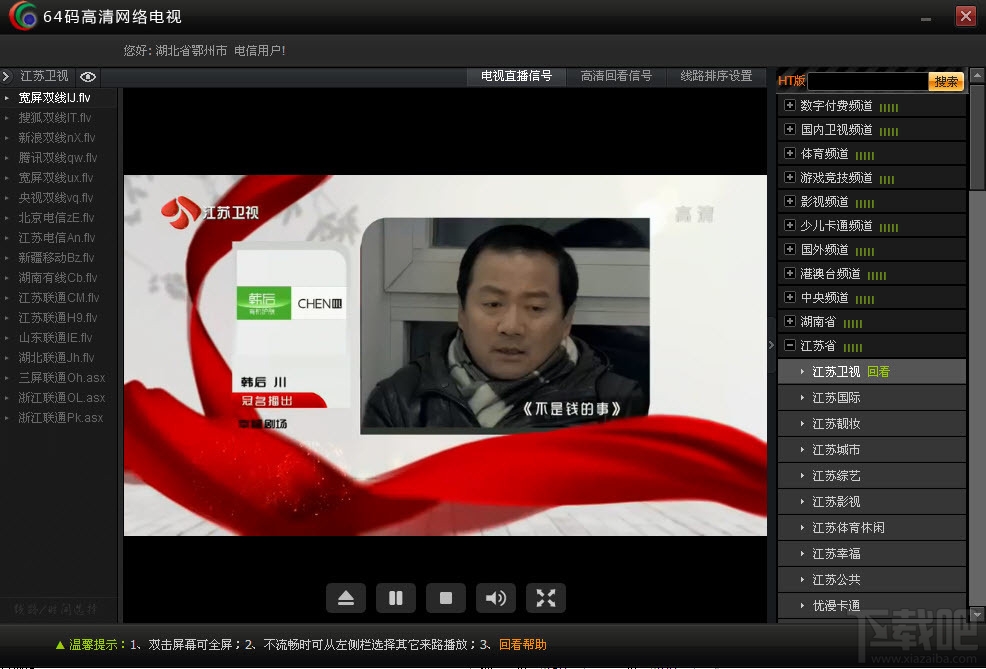Choose source 湖南有线Cb.flv
The height and width of the screenshot is (669, 986).
[58, 277]
